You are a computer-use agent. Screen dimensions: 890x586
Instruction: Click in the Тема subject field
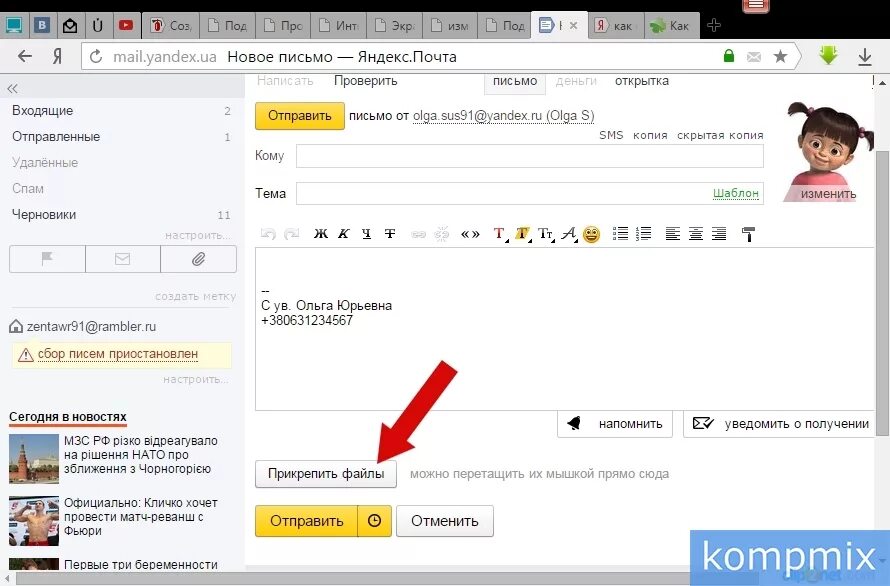(x=530, y=193)
